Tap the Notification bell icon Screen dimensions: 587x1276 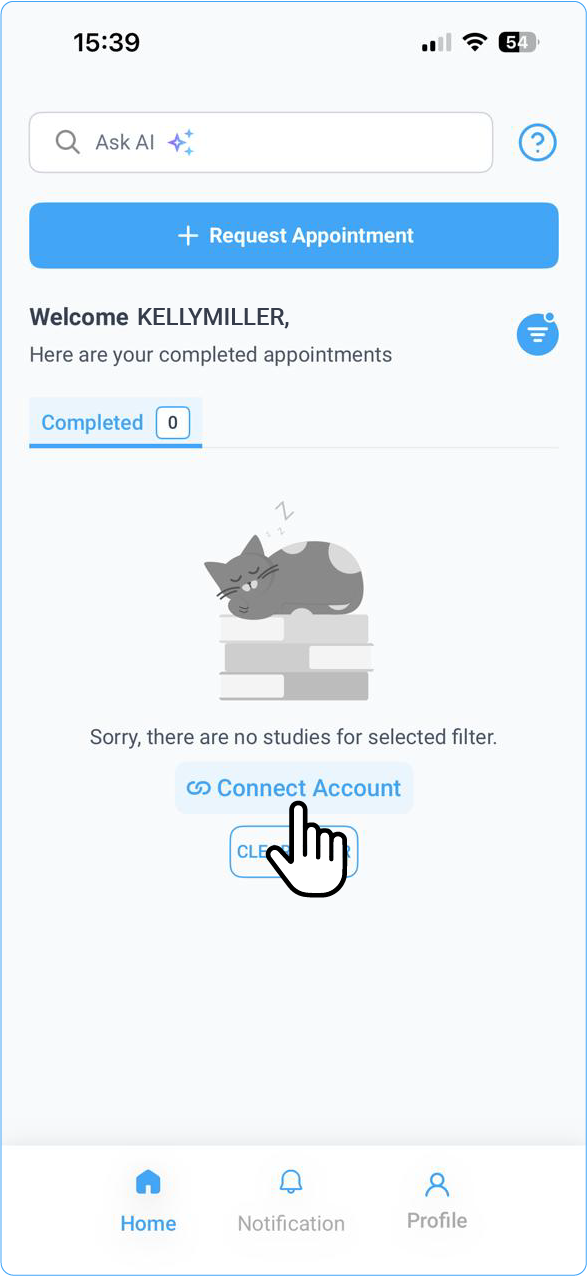tap(290, 1181)
